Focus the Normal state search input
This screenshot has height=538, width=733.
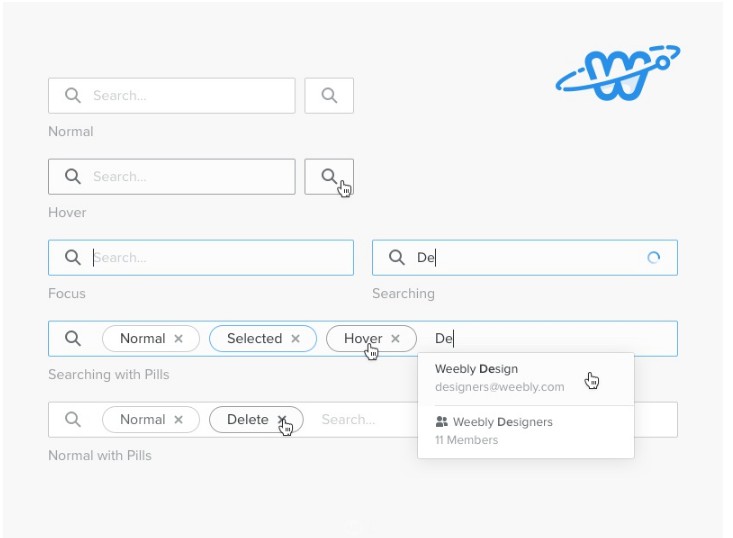185,96
